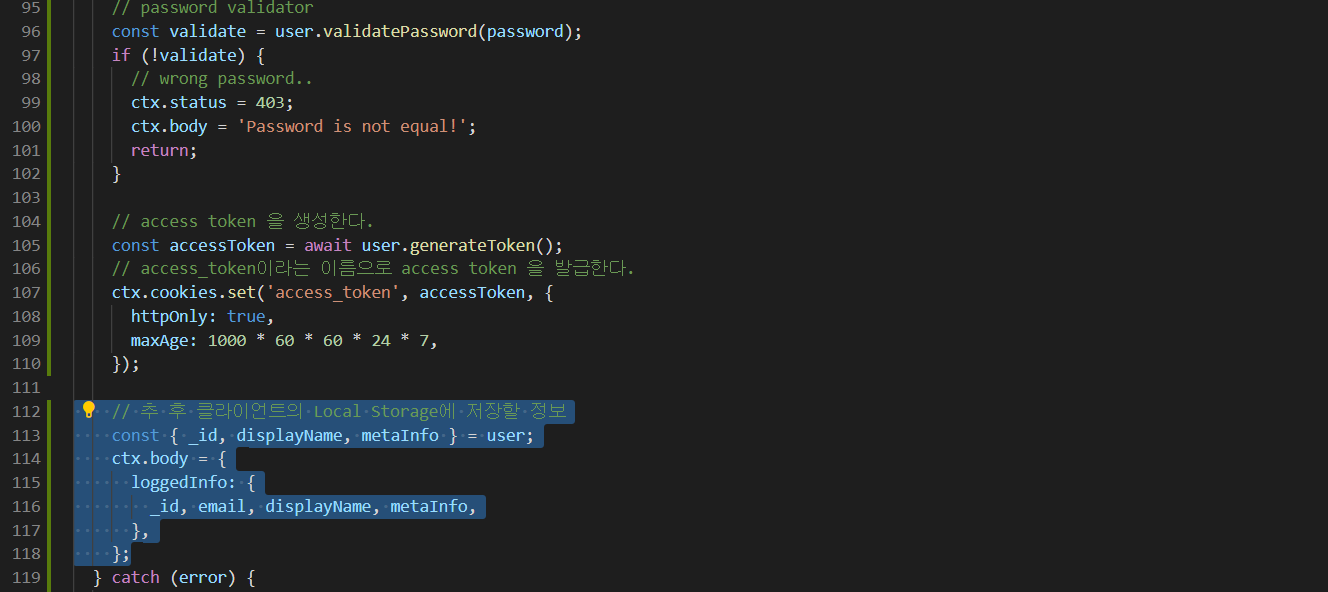Click line number 107 in the gutter
This screenshot has width=1328, height=592.
click(26, 292)
